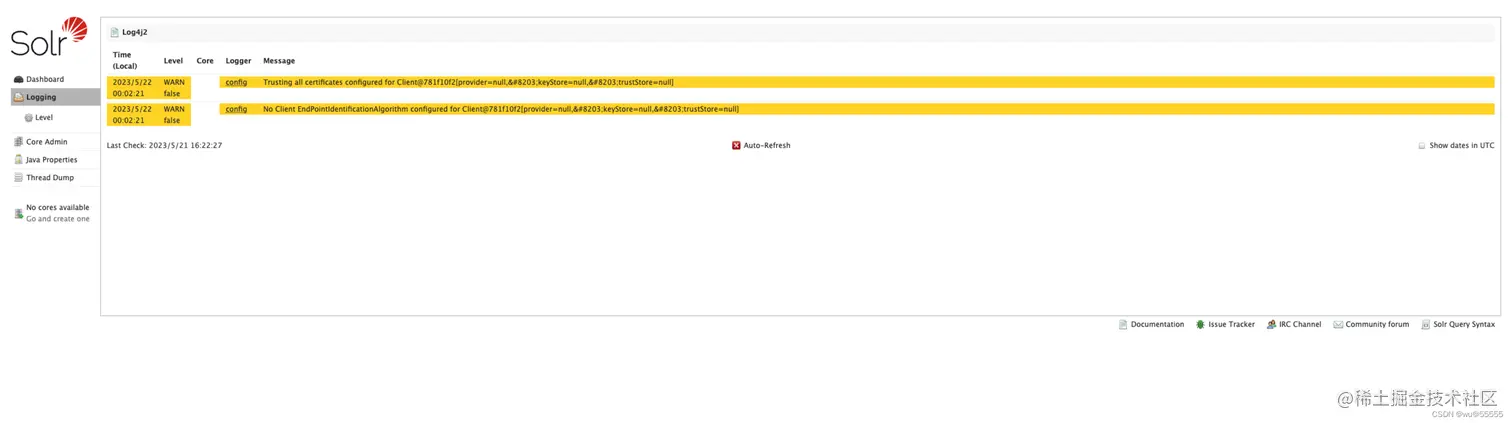Screen dimensions: 1512x423
Task: Click the Community forum envelope icon
Action: pos(1338,324)
